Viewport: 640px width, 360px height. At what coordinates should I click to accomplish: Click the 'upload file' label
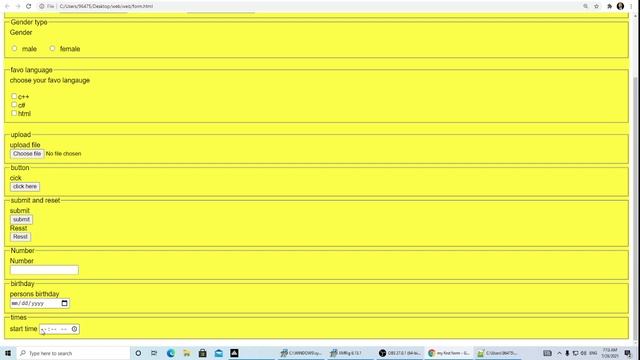[x=25, y=145]
